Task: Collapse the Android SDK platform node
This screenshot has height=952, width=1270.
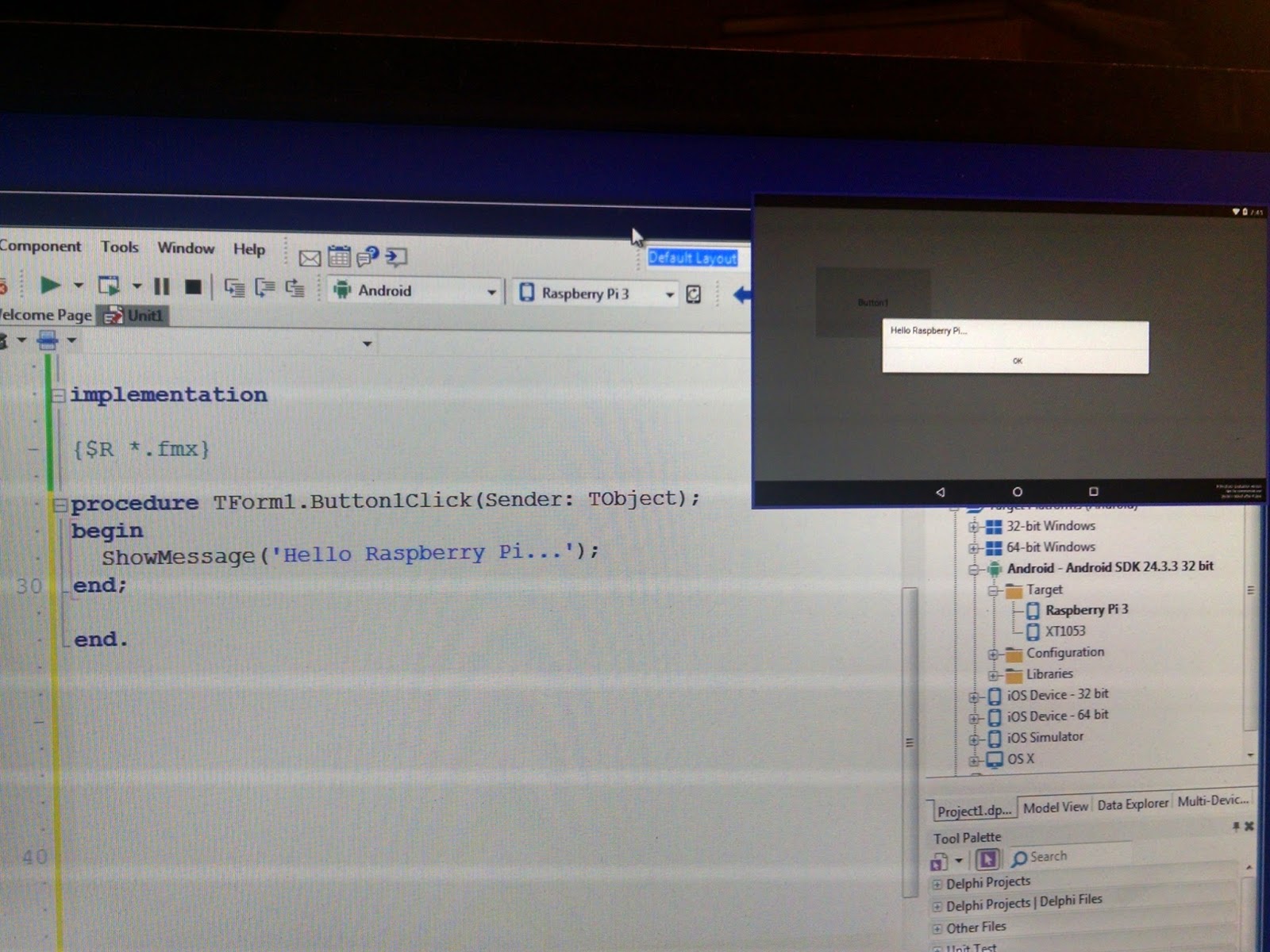Action: [x=974, y=569]
